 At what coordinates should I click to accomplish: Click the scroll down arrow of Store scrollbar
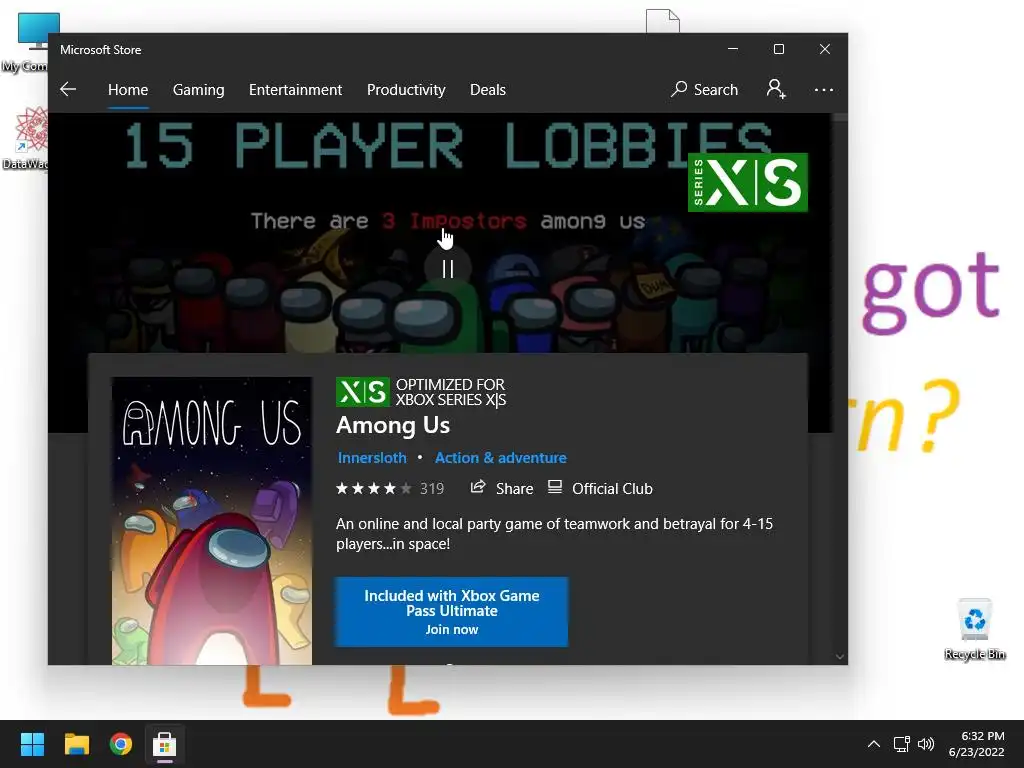[840, 657]
